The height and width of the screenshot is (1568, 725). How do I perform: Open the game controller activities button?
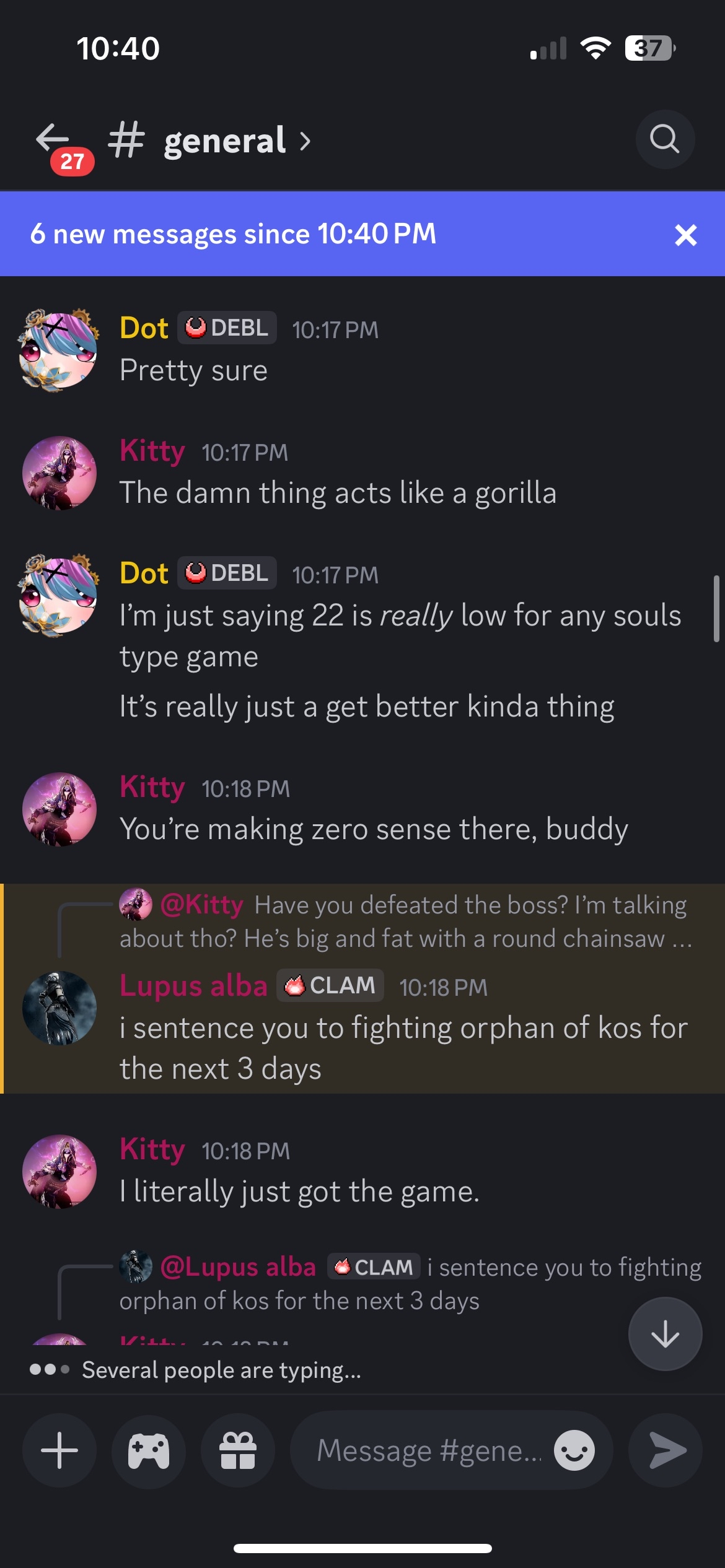click(149, 1450)
